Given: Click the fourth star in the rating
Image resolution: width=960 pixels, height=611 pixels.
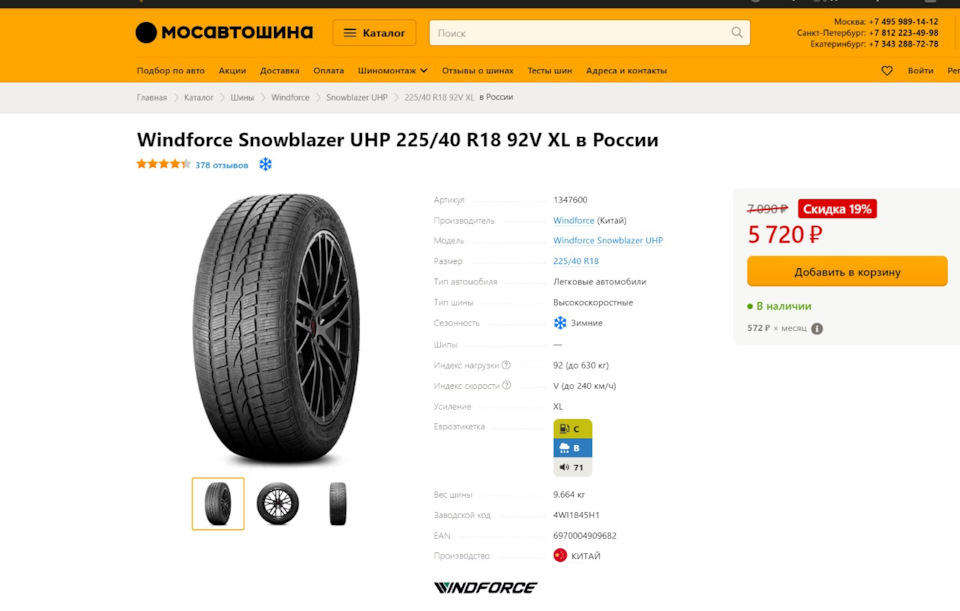Looking at the screenshot, I should (174, 163).
